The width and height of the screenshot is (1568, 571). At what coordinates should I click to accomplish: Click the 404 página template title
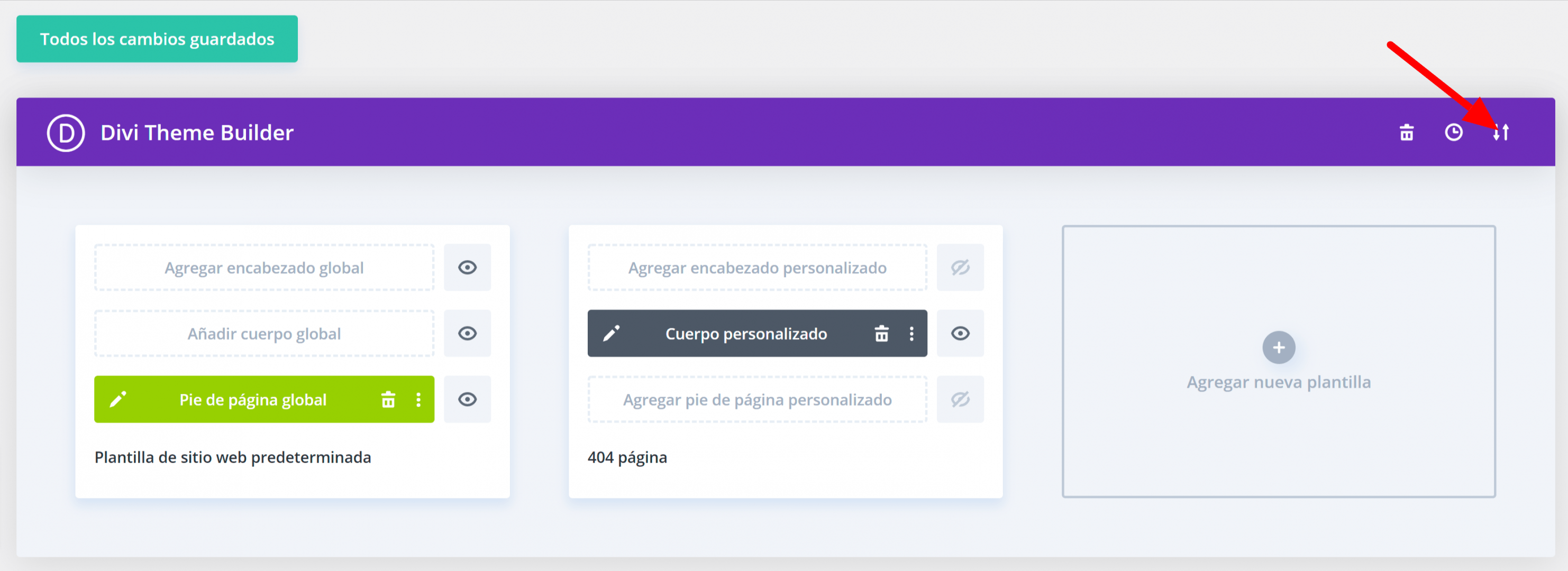627,457
